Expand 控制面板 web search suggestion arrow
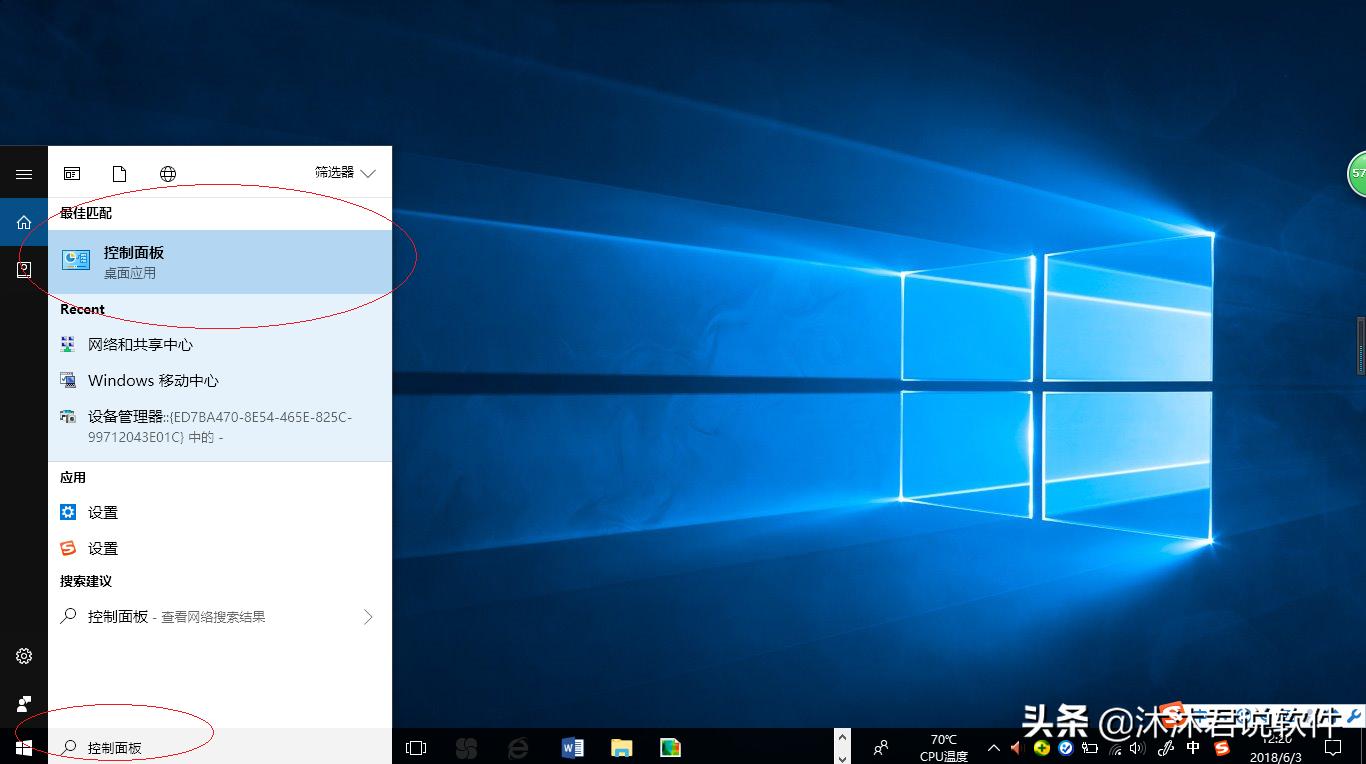The height and width of the screenshot is (764, 1366). click(368, 617)
